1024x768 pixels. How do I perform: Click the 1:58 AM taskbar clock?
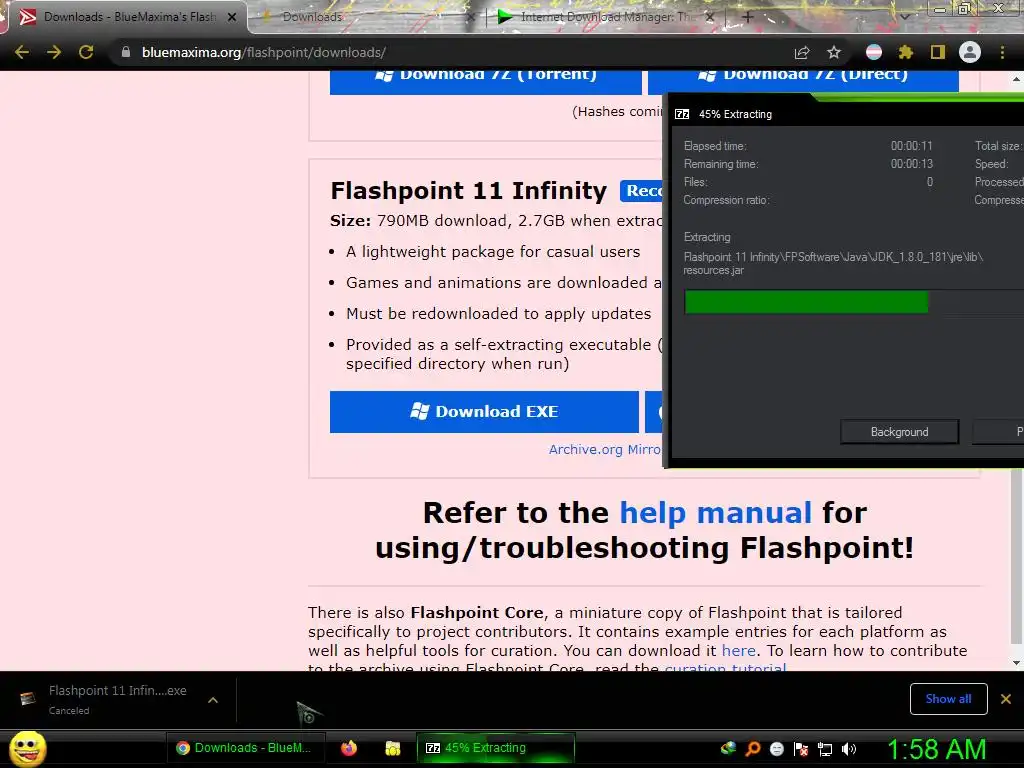pos(936,749)
